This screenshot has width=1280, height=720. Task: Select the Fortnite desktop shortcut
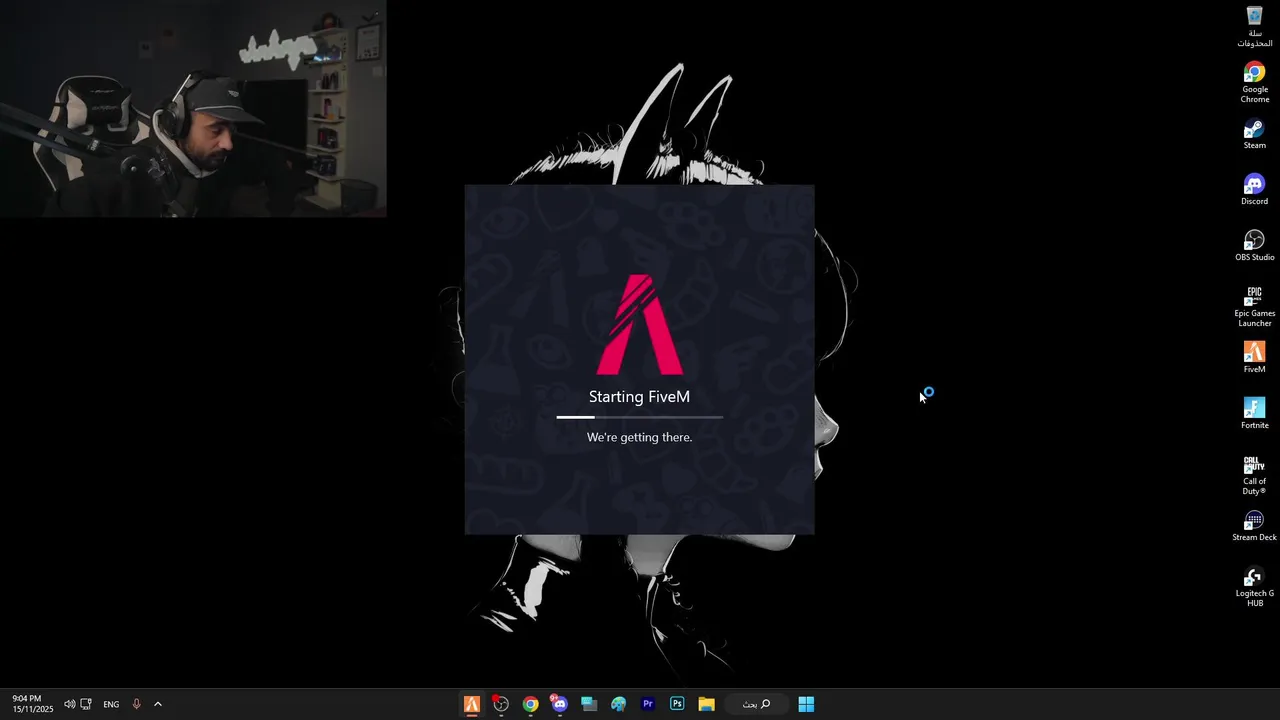pos(1254,414)
